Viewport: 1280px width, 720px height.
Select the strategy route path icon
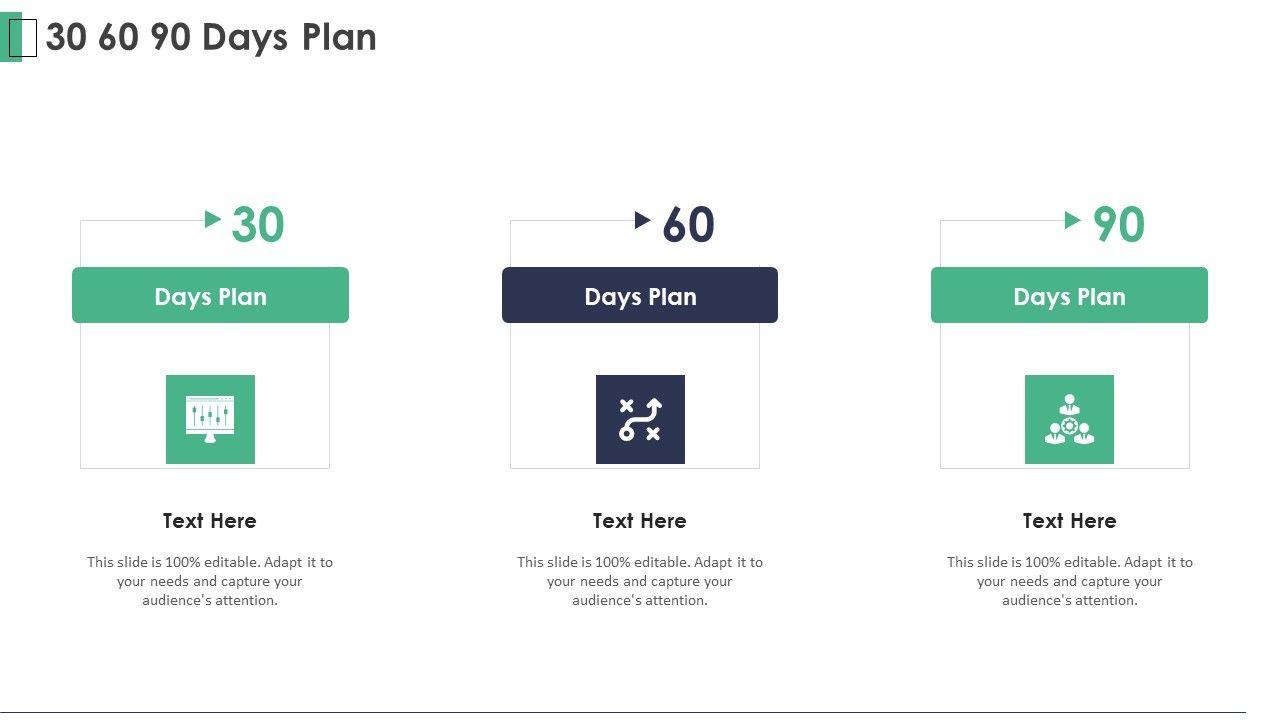coord(640,419)
